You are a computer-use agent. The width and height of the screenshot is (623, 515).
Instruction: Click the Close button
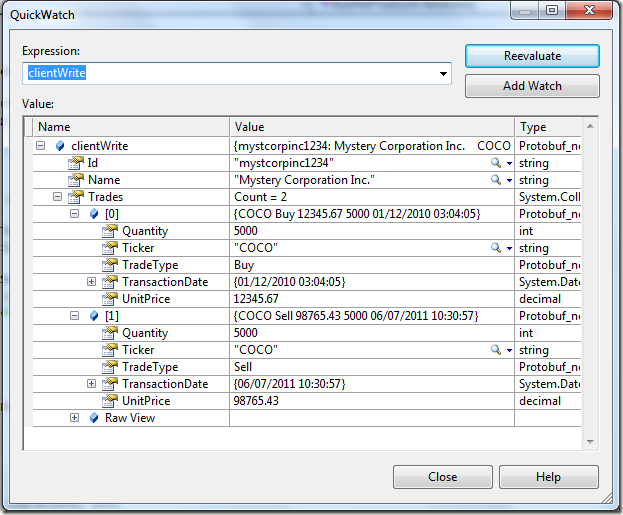(443, 477)
